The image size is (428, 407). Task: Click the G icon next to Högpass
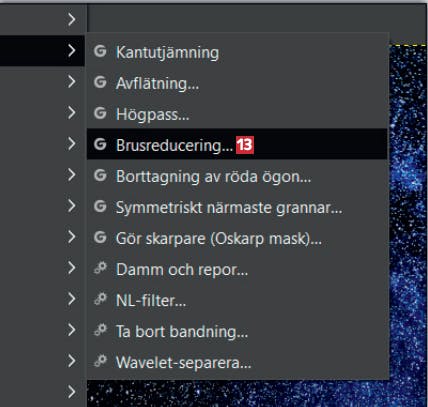click(x=100, y=113)
